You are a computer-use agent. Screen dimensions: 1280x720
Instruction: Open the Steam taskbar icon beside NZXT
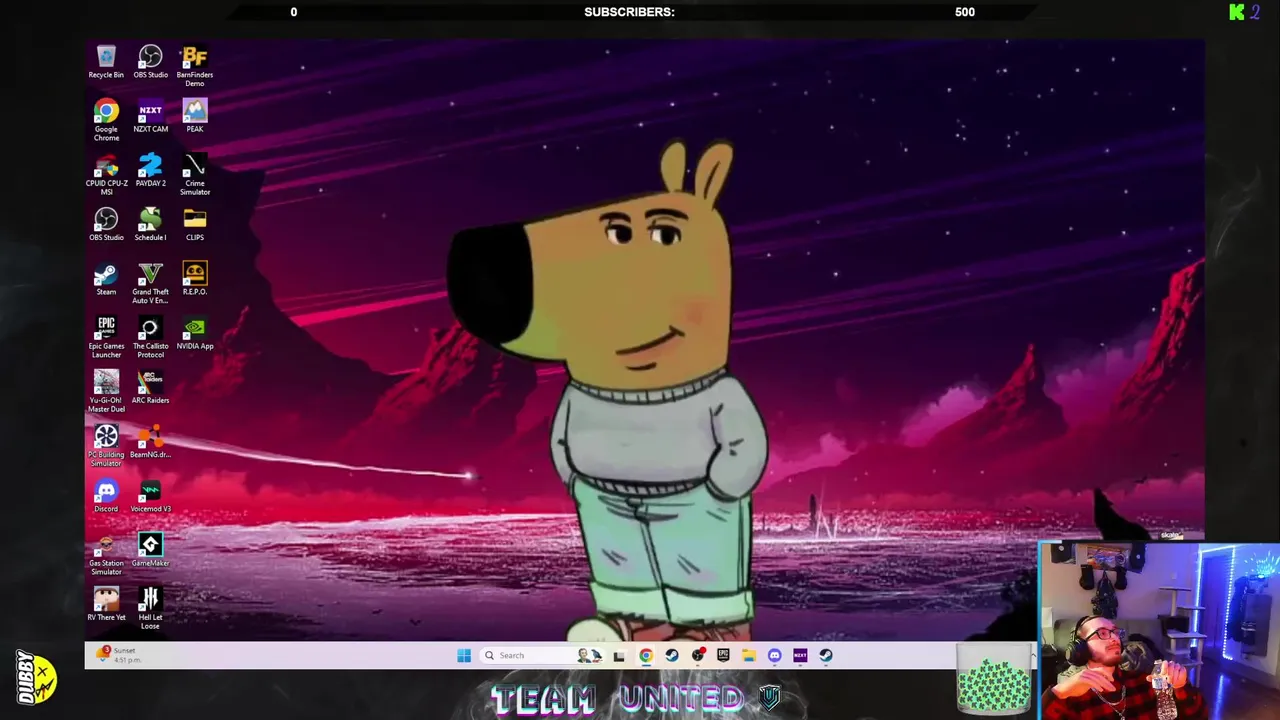[x=826, y=656]
